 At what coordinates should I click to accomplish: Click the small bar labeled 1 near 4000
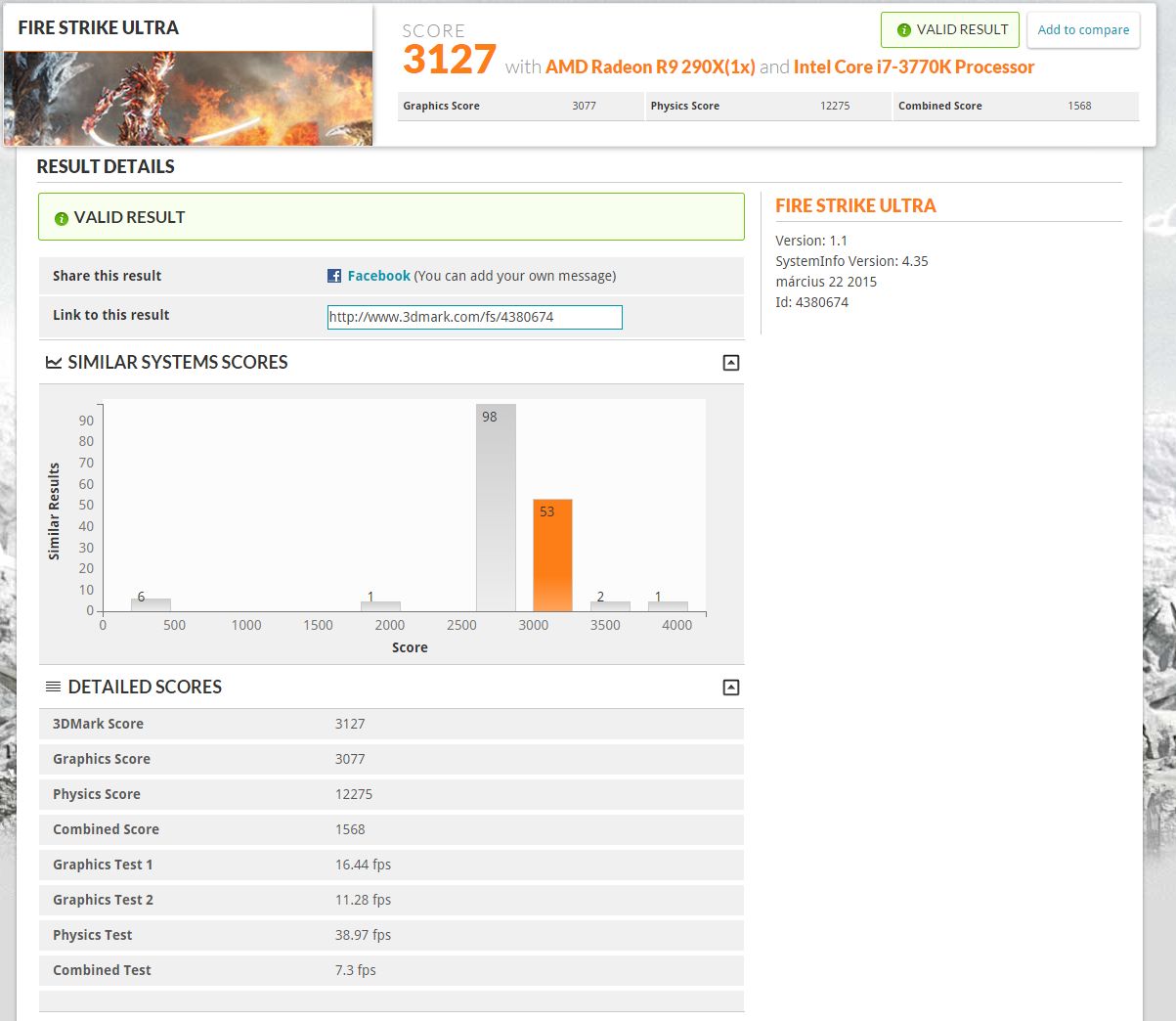pos(668,606)
